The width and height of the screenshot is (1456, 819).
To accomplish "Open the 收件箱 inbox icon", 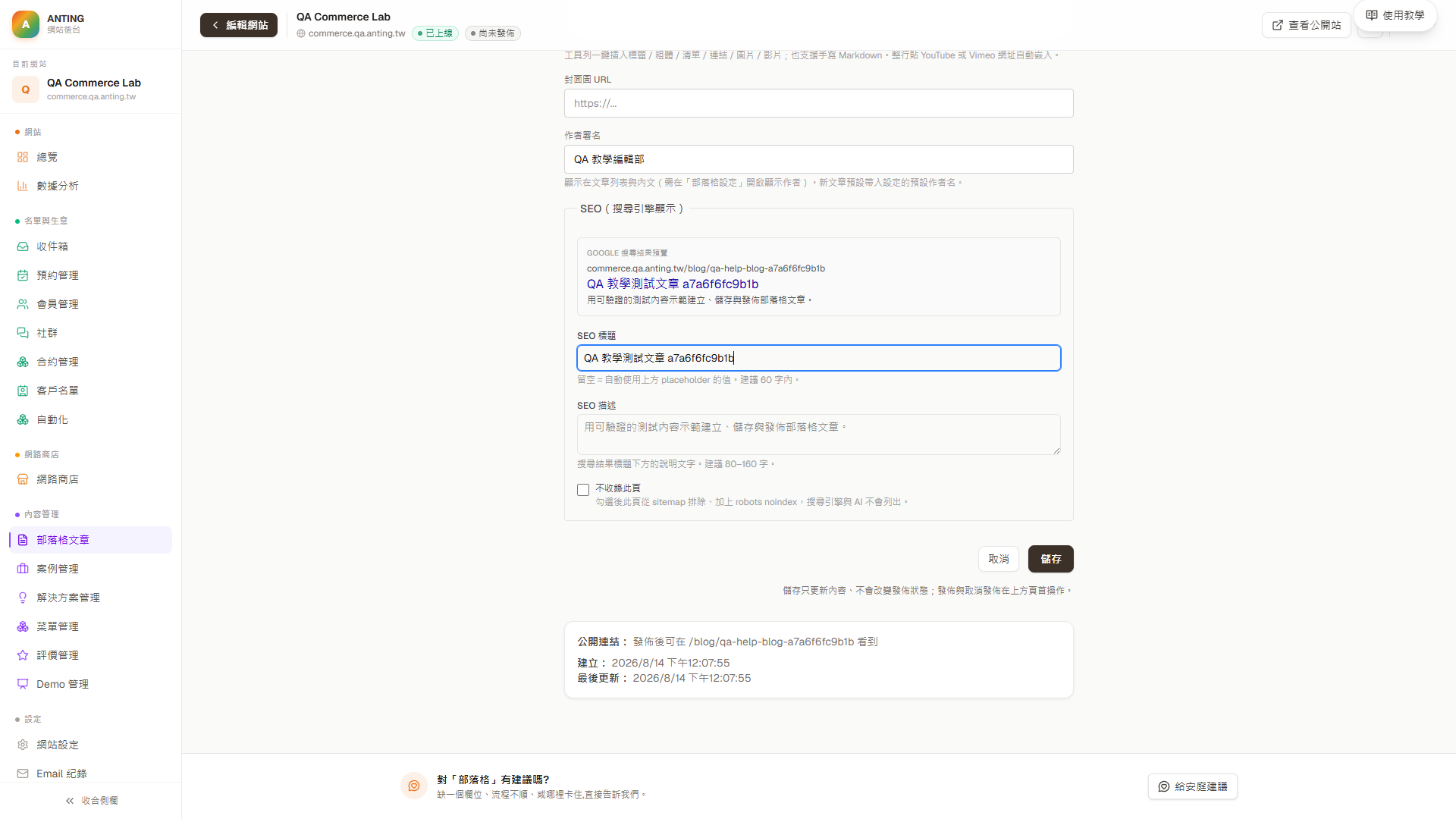I will 23,246.
